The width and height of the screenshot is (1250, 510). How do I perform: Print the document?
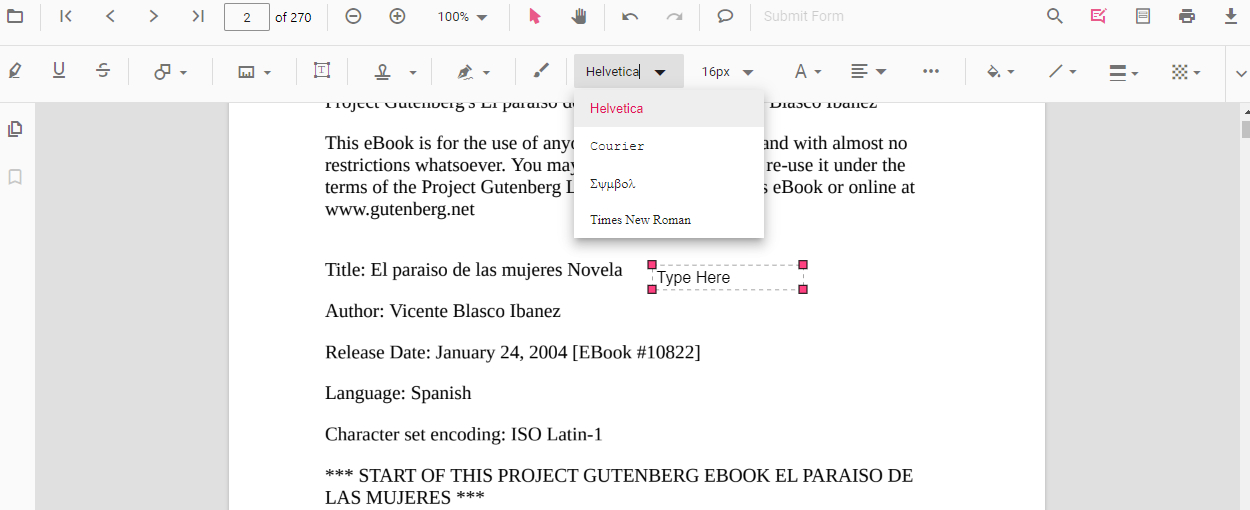1186,16
